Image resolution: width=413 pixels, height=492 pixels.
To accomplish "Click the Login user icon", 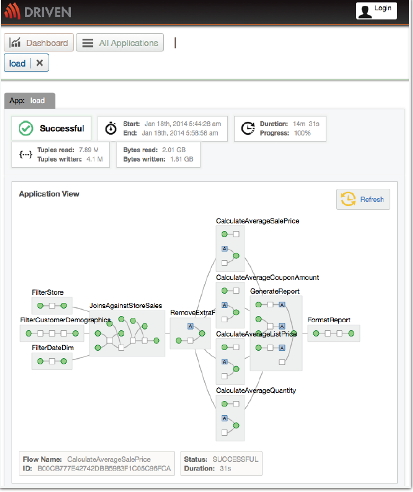I will point(365,11).
